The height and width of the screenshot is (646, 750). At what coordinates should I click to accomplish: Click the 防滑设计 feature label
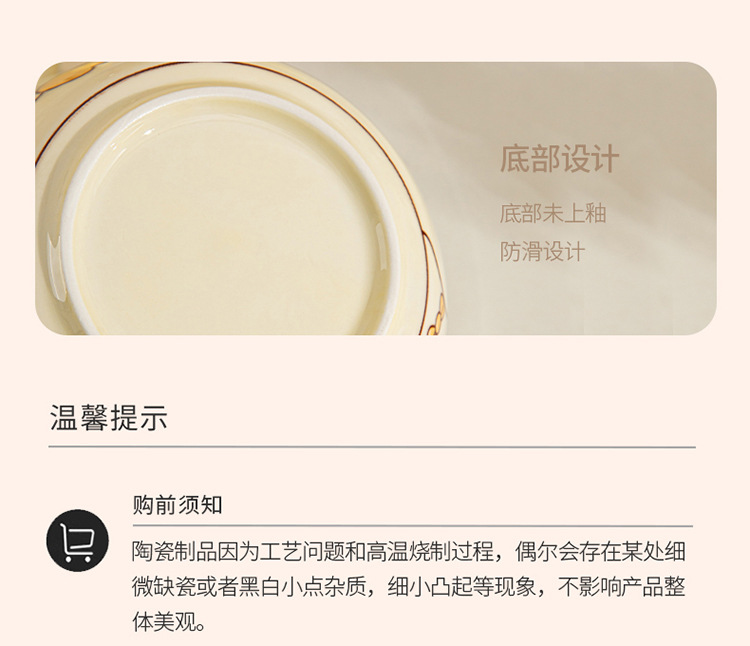[x=542, y=252]
